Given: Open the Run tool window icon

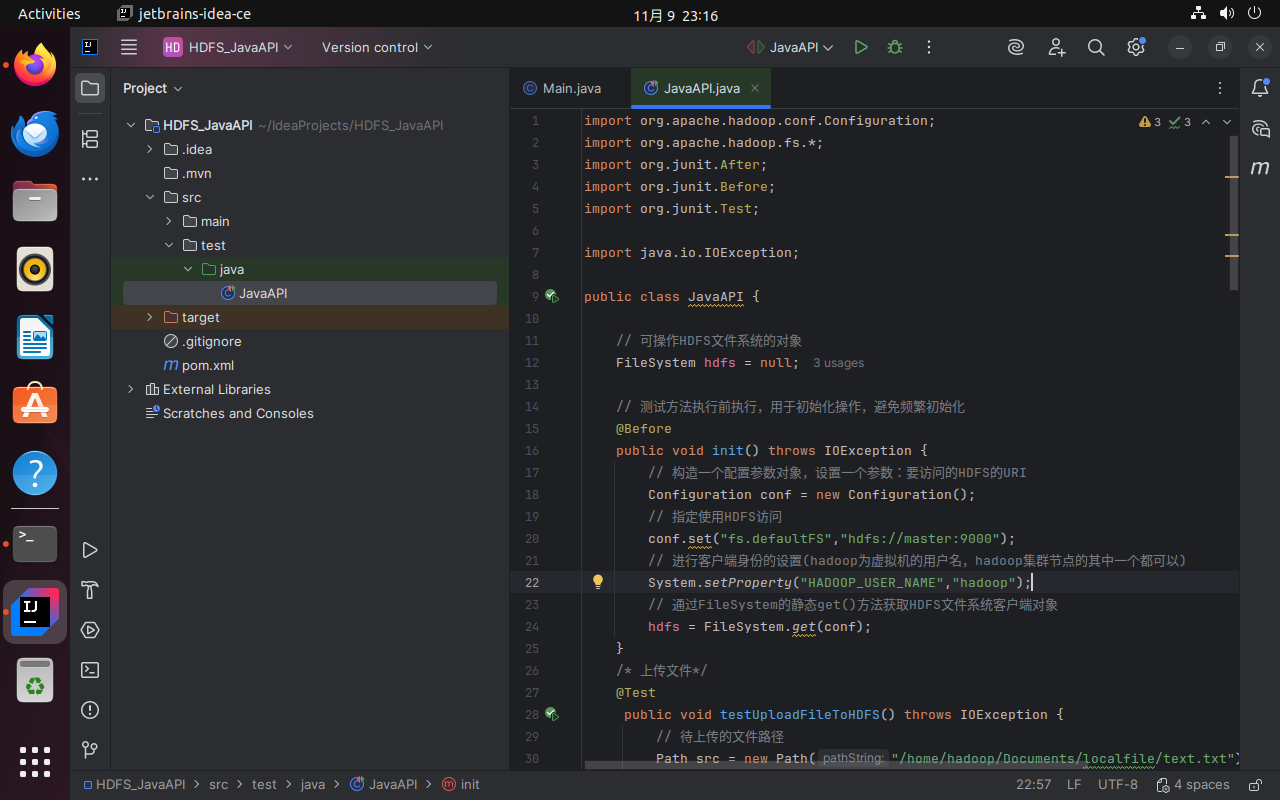Looking at the screenshot, I should coord(90,550).
